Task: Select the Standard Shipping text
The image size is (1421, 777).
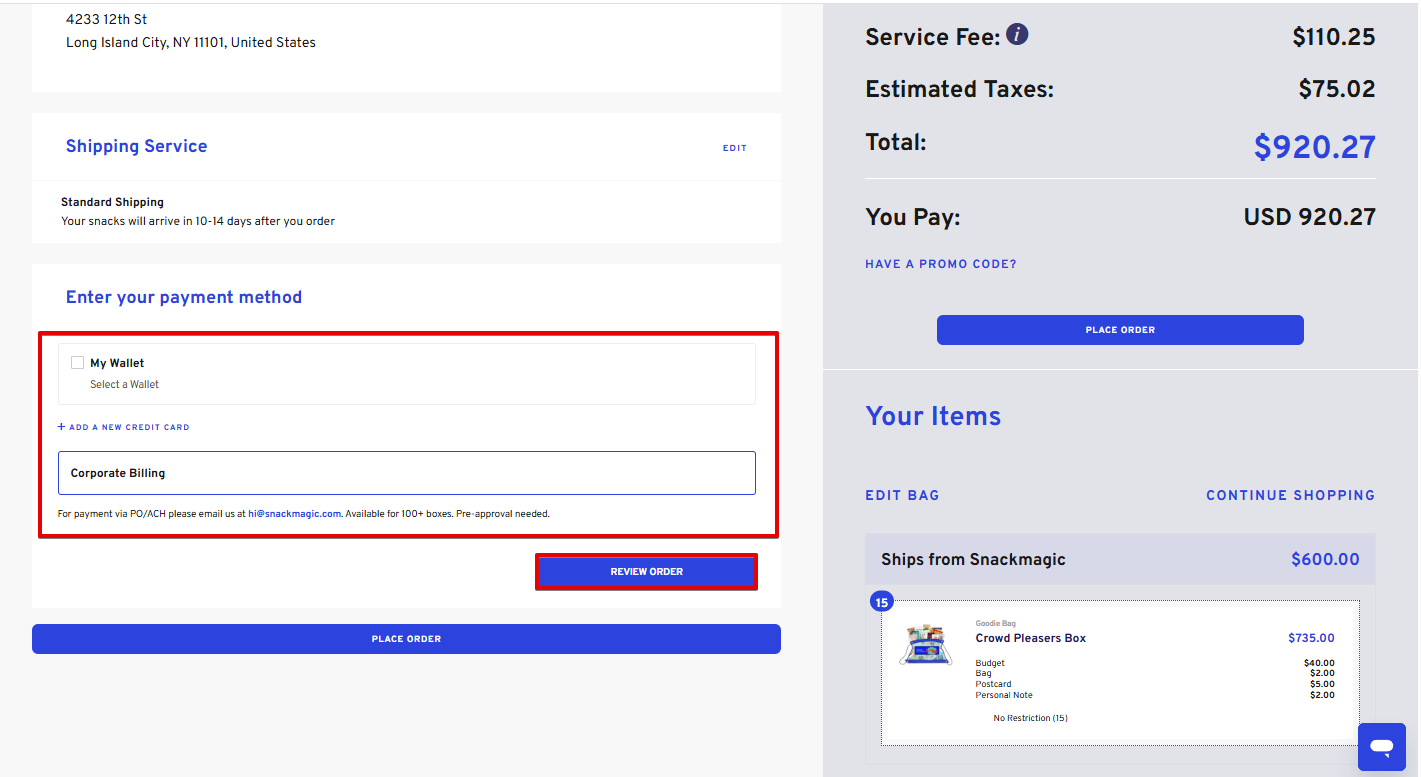Action: click(x=112, y=202)
